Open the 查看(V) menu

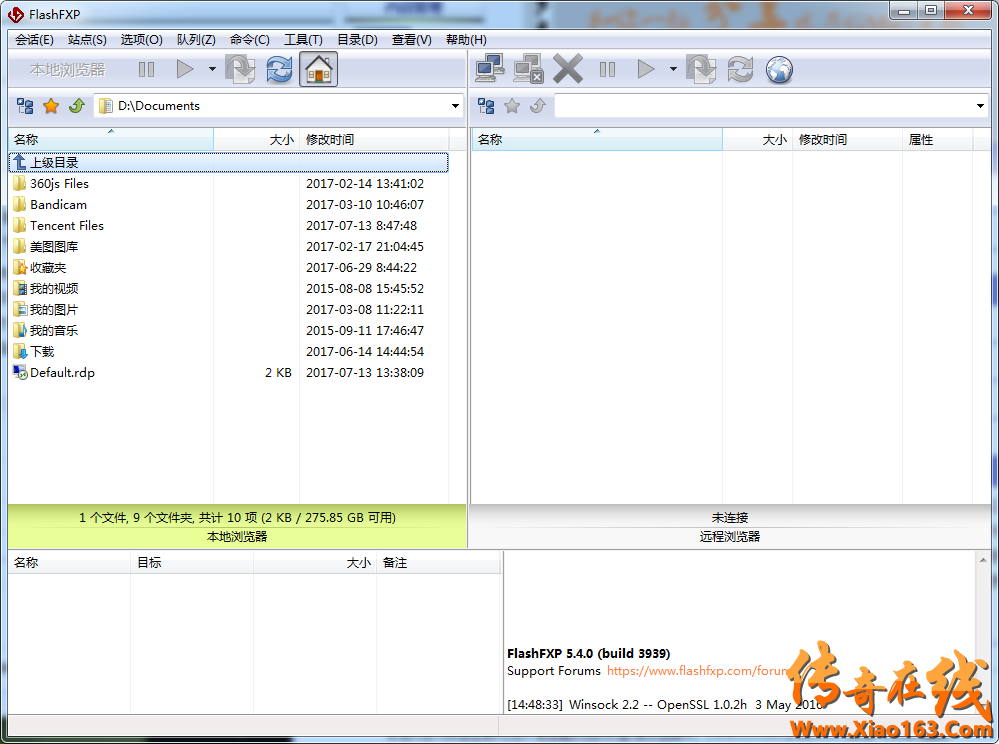412,39
